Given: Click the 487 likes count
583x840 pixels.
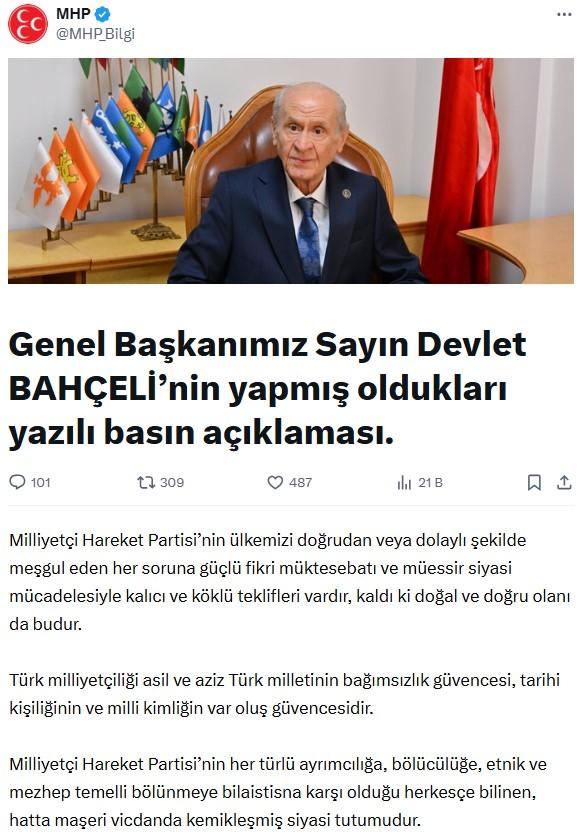Looking at the screenshot, I should pos(301,483).
